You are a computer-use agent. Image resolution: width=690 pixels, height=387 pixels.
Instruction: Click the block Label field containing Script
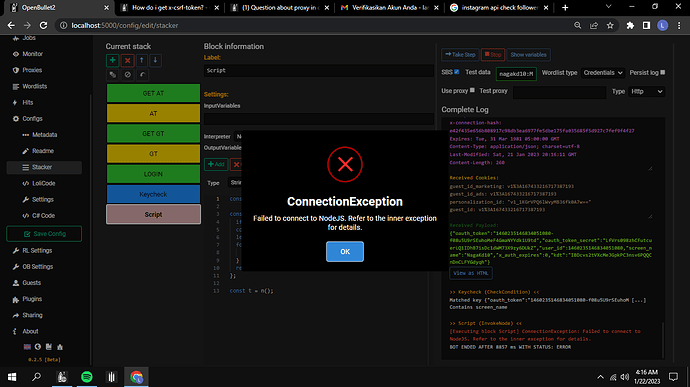tap(319, 70)
